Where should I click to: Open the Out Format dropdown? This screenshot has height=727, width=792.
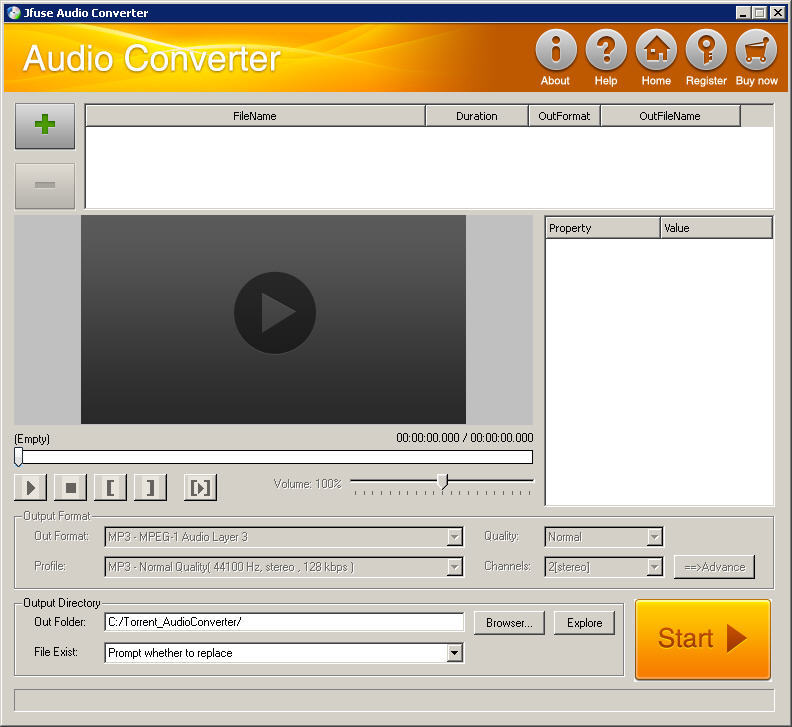(x=284, y=537)
